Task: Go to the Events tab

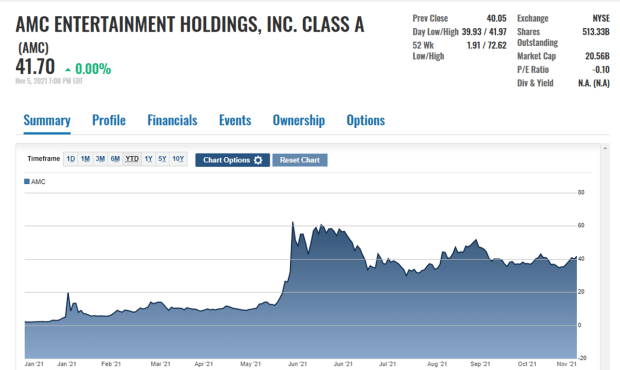Action: pos(235,121)
